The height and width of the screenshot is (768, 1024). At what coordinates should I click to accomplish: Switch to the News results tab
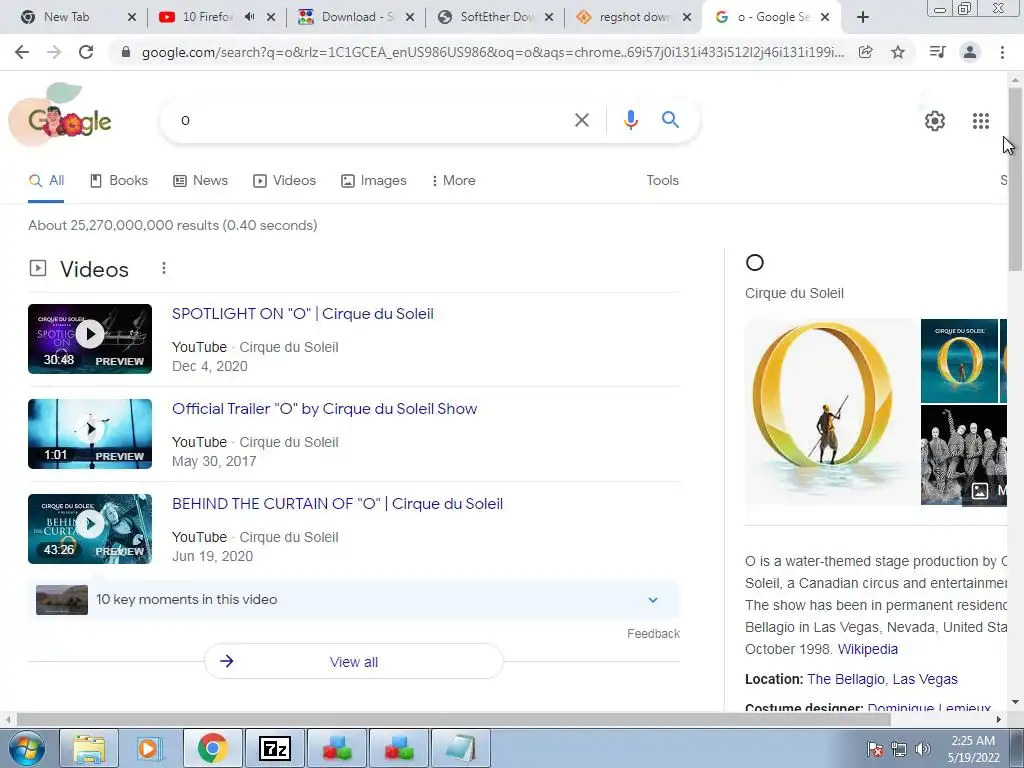(x=200, y=180)
